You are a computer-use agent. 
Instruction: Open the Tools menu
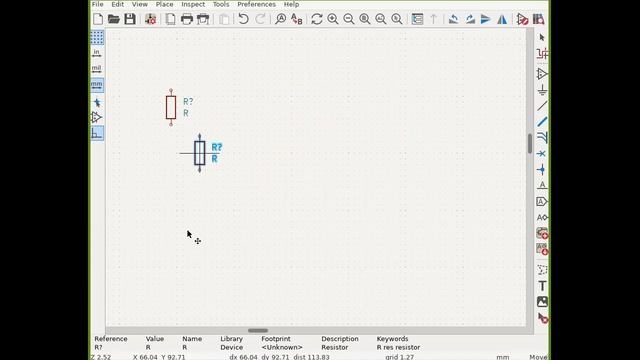pyautogui.click(x=221, y=4)
